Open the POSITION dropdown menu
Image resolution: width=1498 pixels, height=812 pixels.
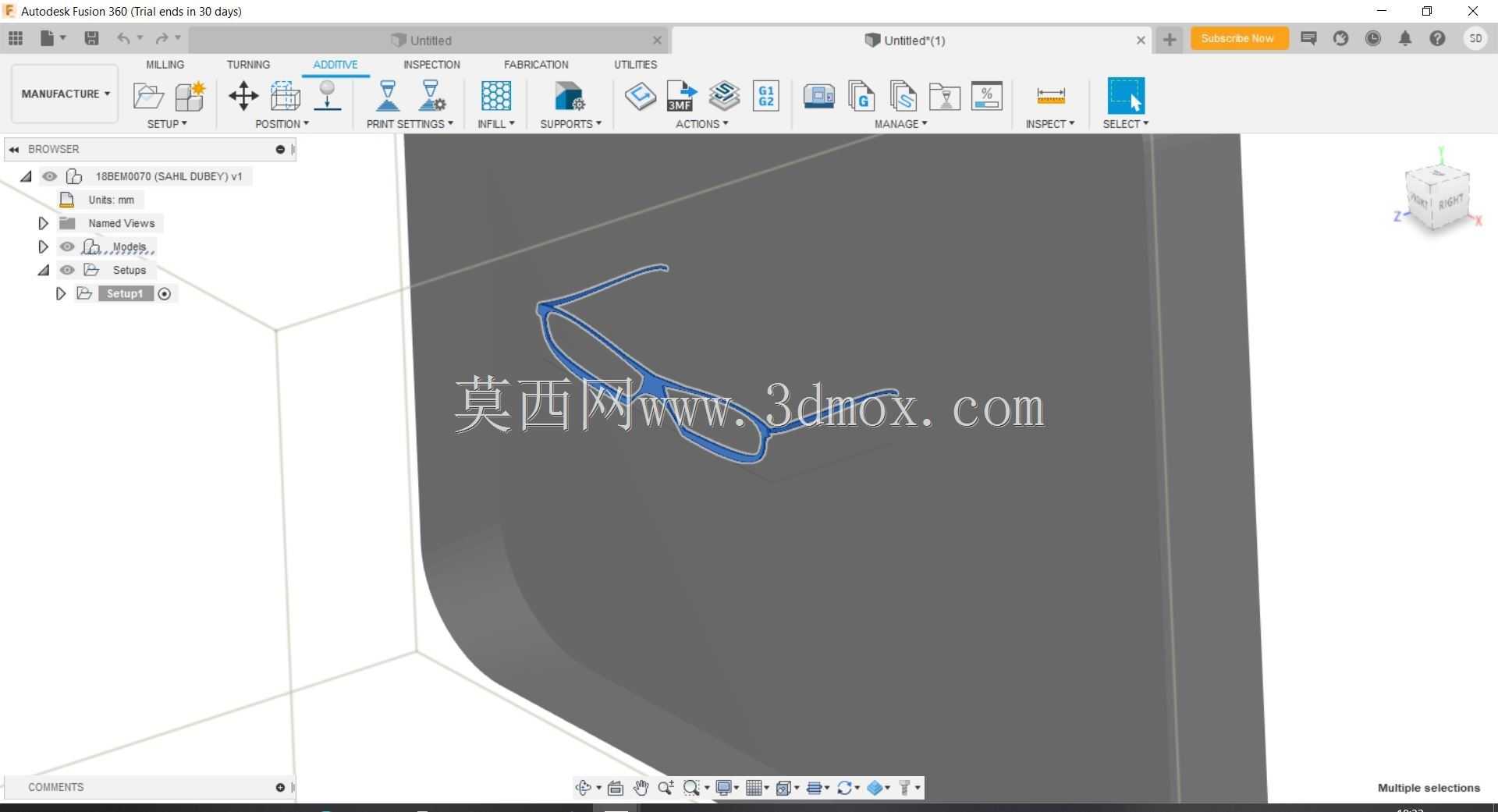click(x=282, y=124)
